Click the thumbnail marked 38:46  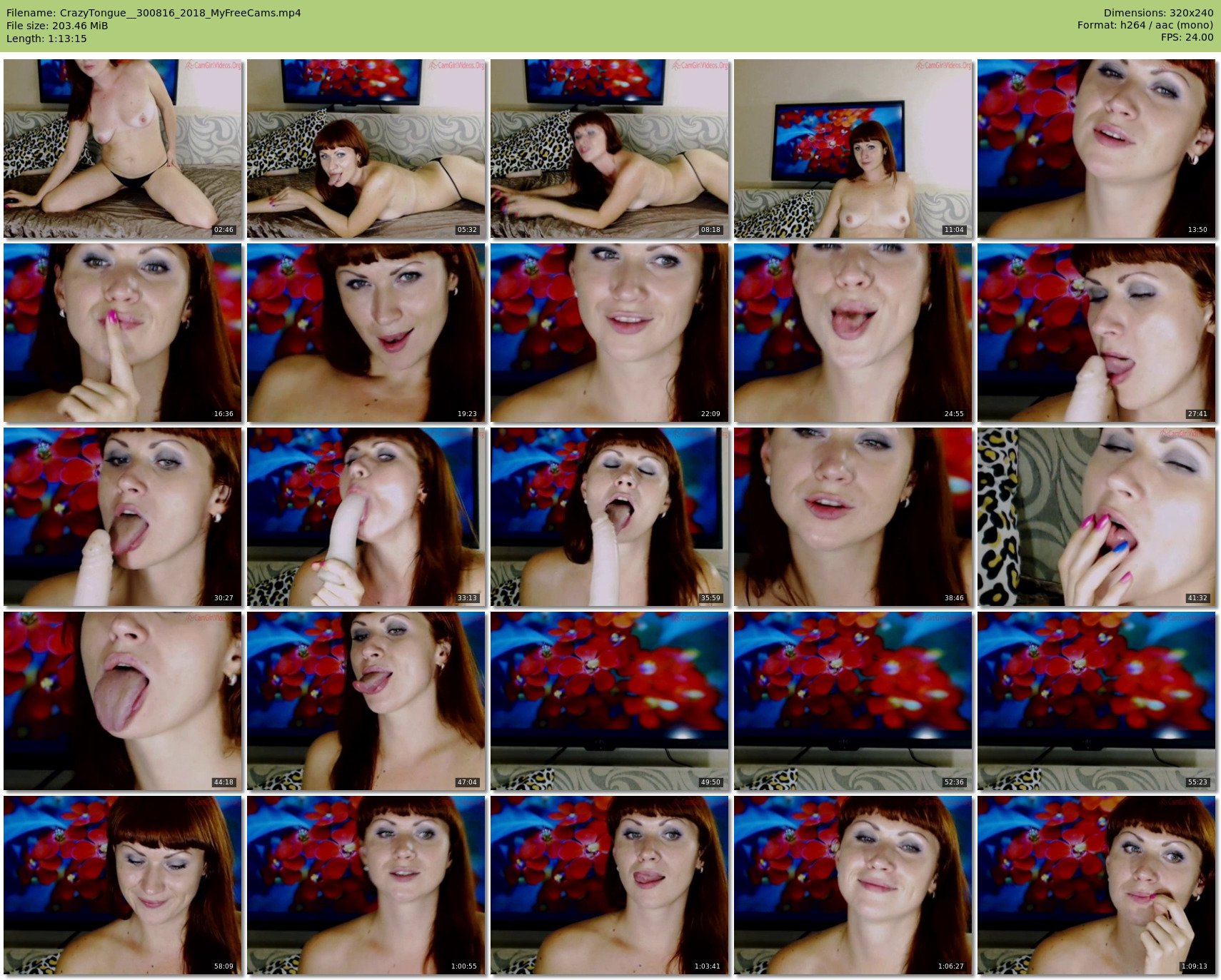(853, 517)
